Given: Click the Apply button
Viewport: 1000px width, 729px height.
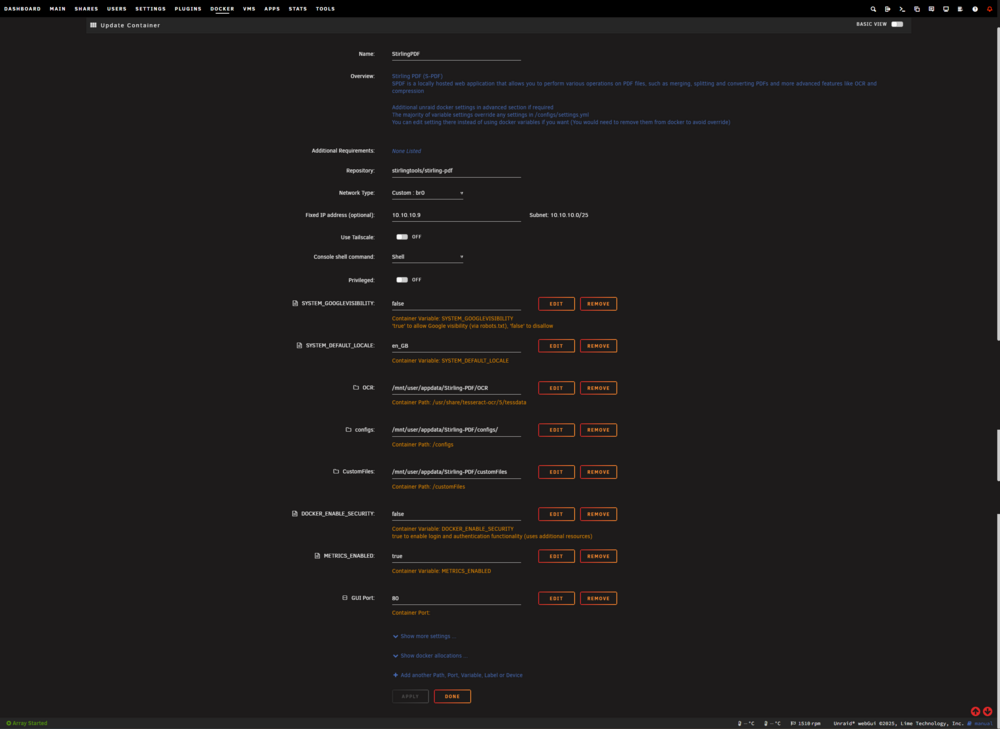Looking at the screenshot, I should [410, 696].
